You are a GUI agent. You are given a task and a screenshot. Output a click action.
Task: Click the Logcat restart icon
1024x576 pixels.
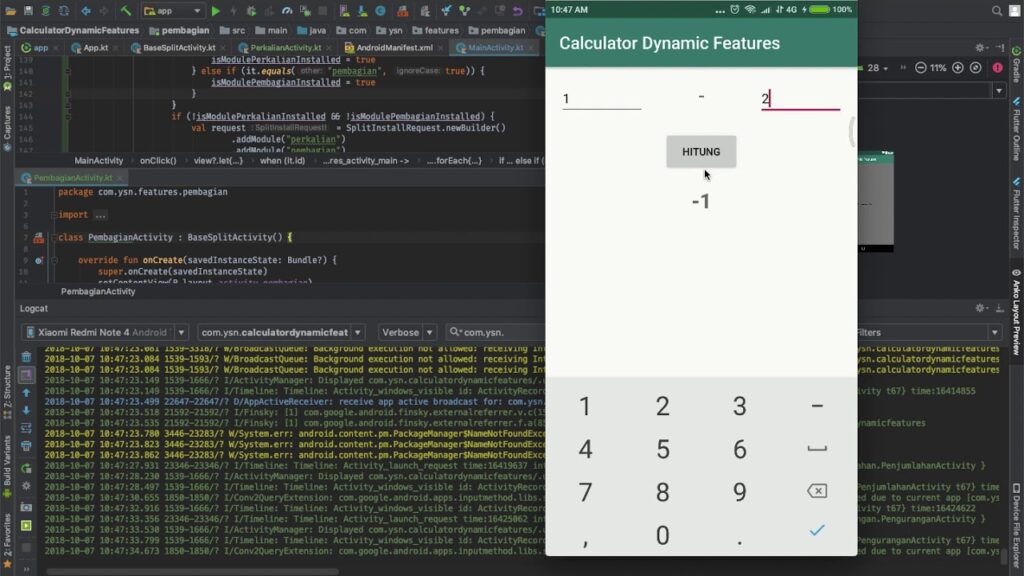point(26,468)
